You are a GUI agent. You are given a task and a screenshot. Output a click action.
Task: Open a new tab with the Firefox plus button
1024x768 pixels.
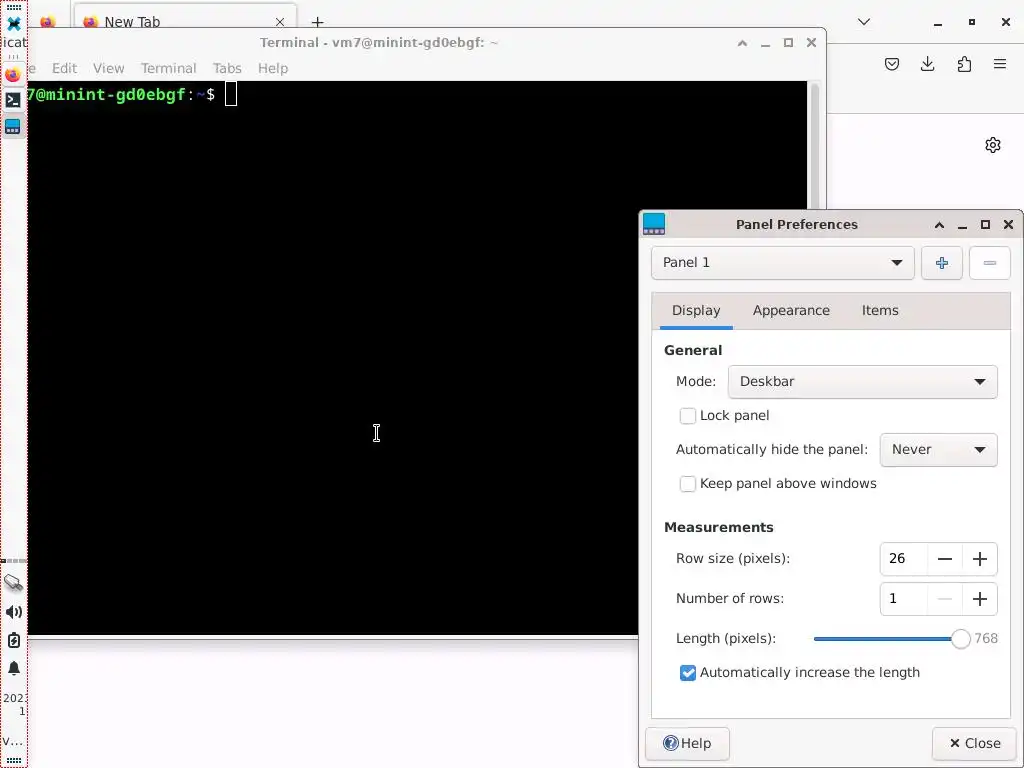tap(317, 22)
